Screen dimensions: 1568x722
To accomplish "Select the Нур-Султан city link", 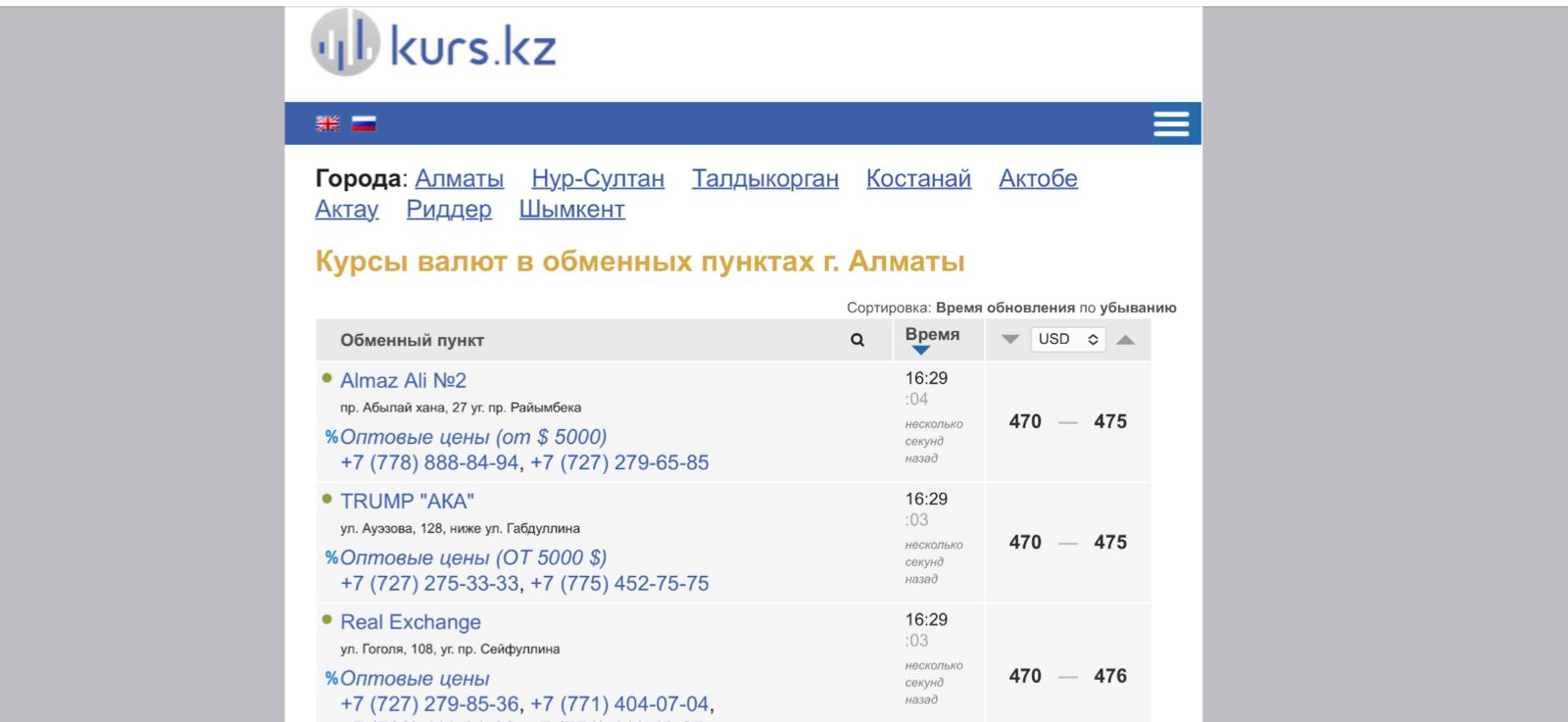I will click(x=598, y=178).
